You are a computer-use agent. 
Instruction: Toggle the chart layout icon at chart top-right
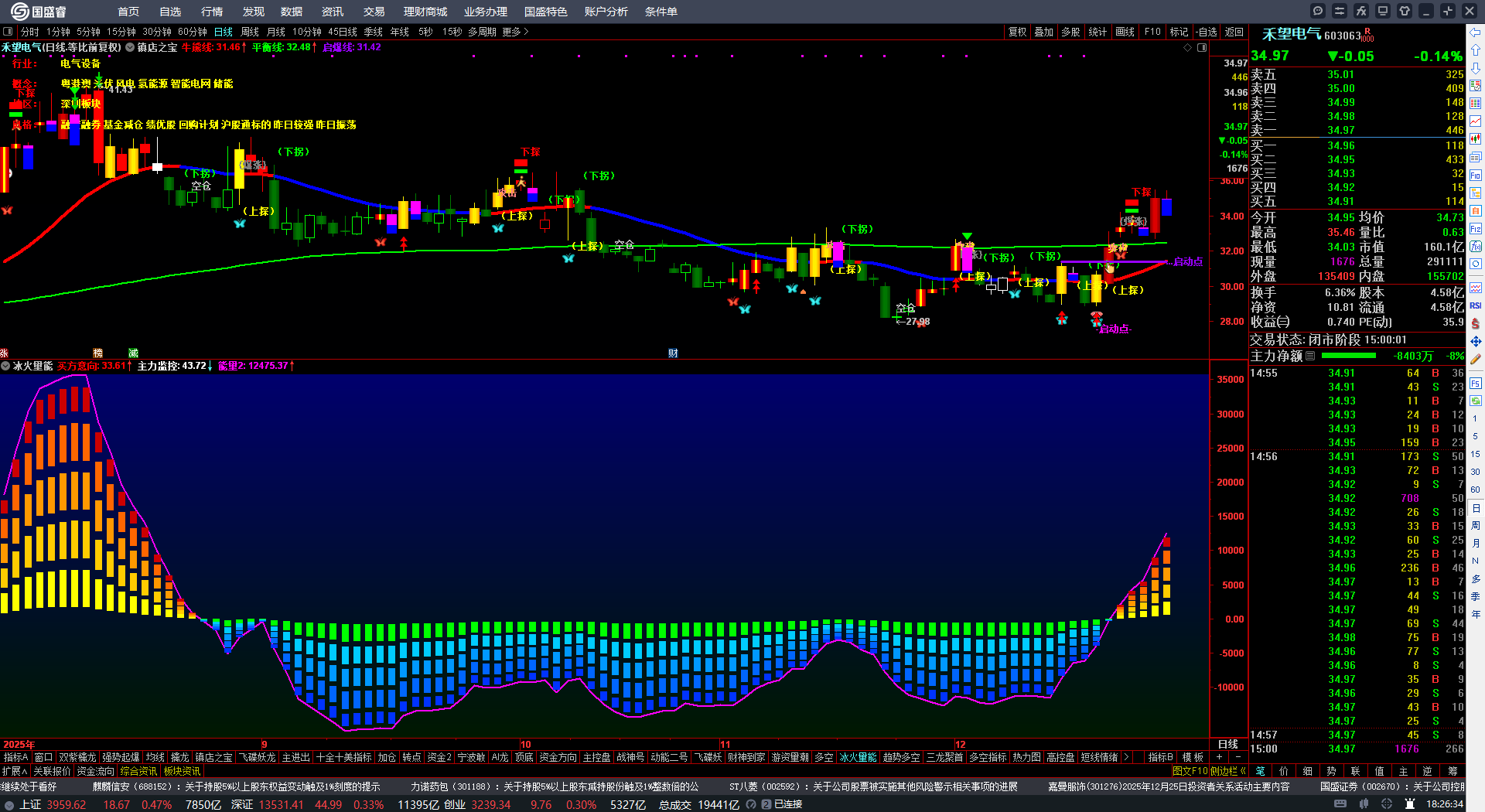point(1202,47)
